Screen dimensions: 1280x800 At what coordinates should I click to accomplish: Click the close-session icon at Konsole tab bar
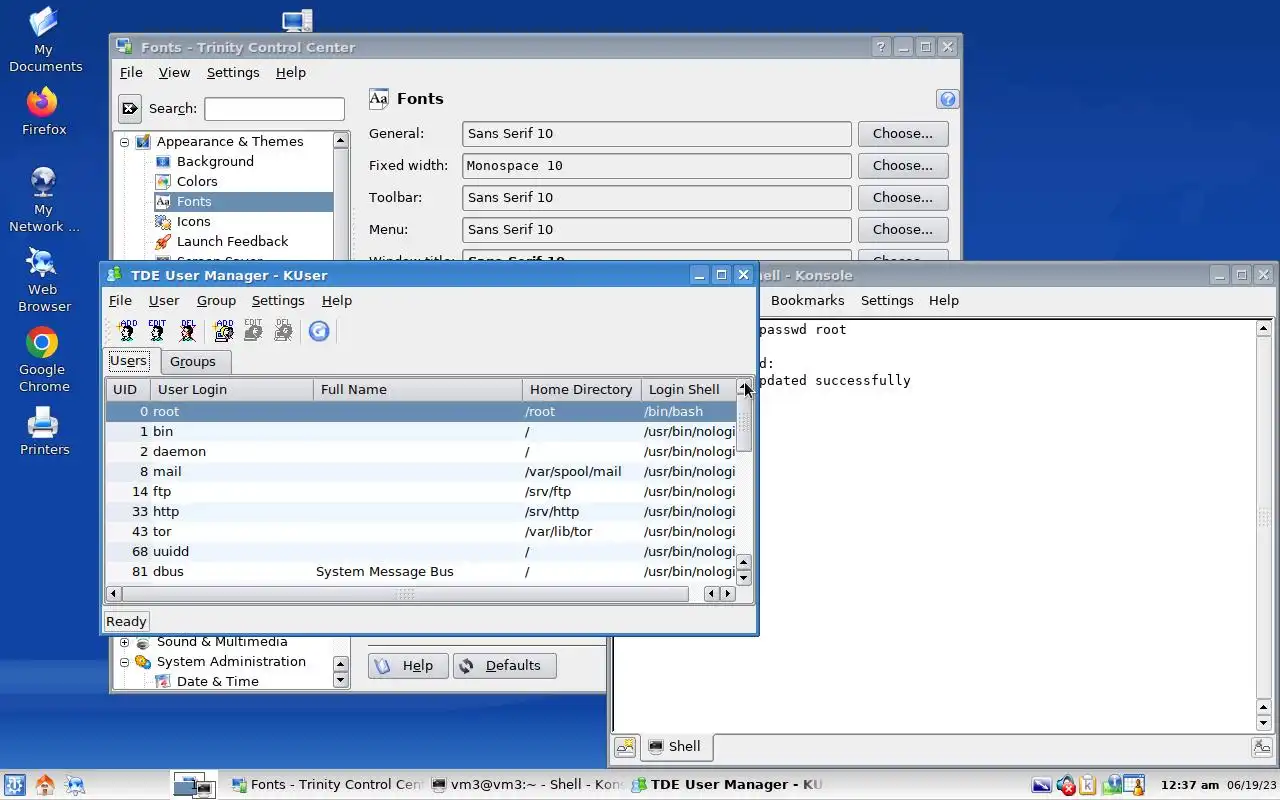[1262, 746]
